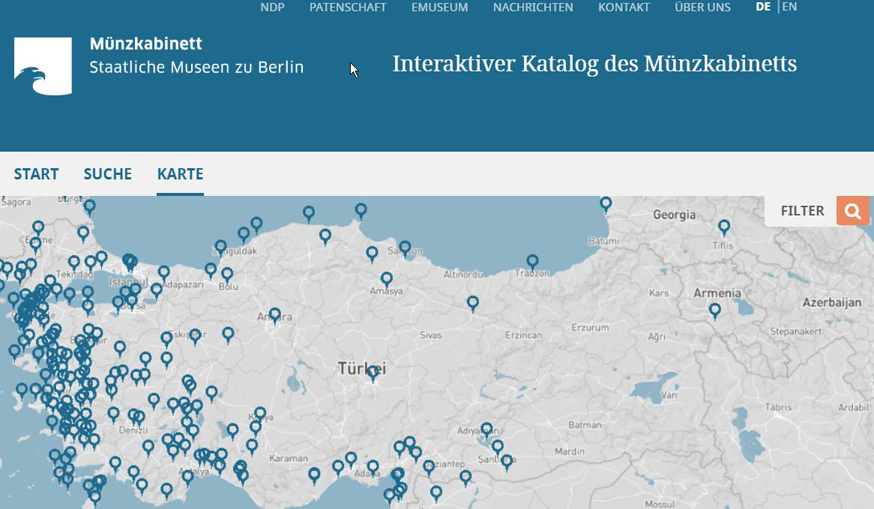Click the pin beside the Türkei label
Image resolution: width=874 pixels, height=509 pixels.
coord(373,372)
